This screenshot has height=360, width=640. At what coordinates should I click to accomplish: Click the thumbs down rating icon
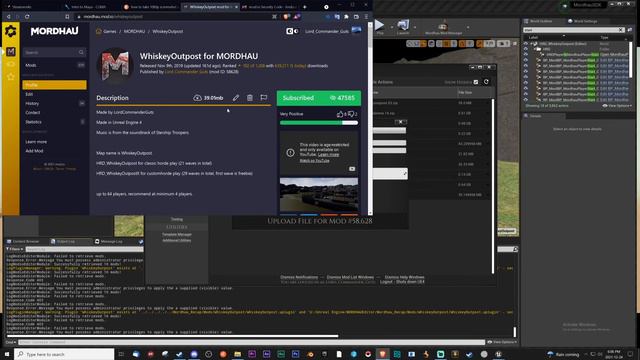point(351,114)
